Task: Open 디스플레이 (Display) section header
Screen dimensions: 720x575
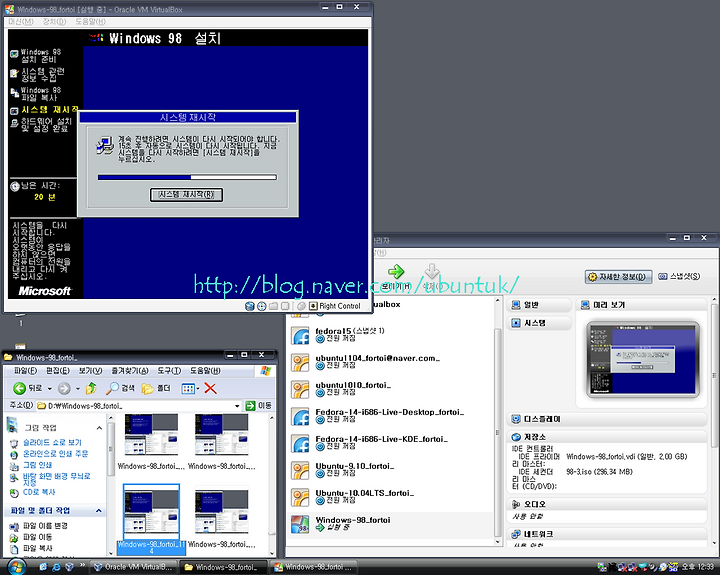Action: 607,419
